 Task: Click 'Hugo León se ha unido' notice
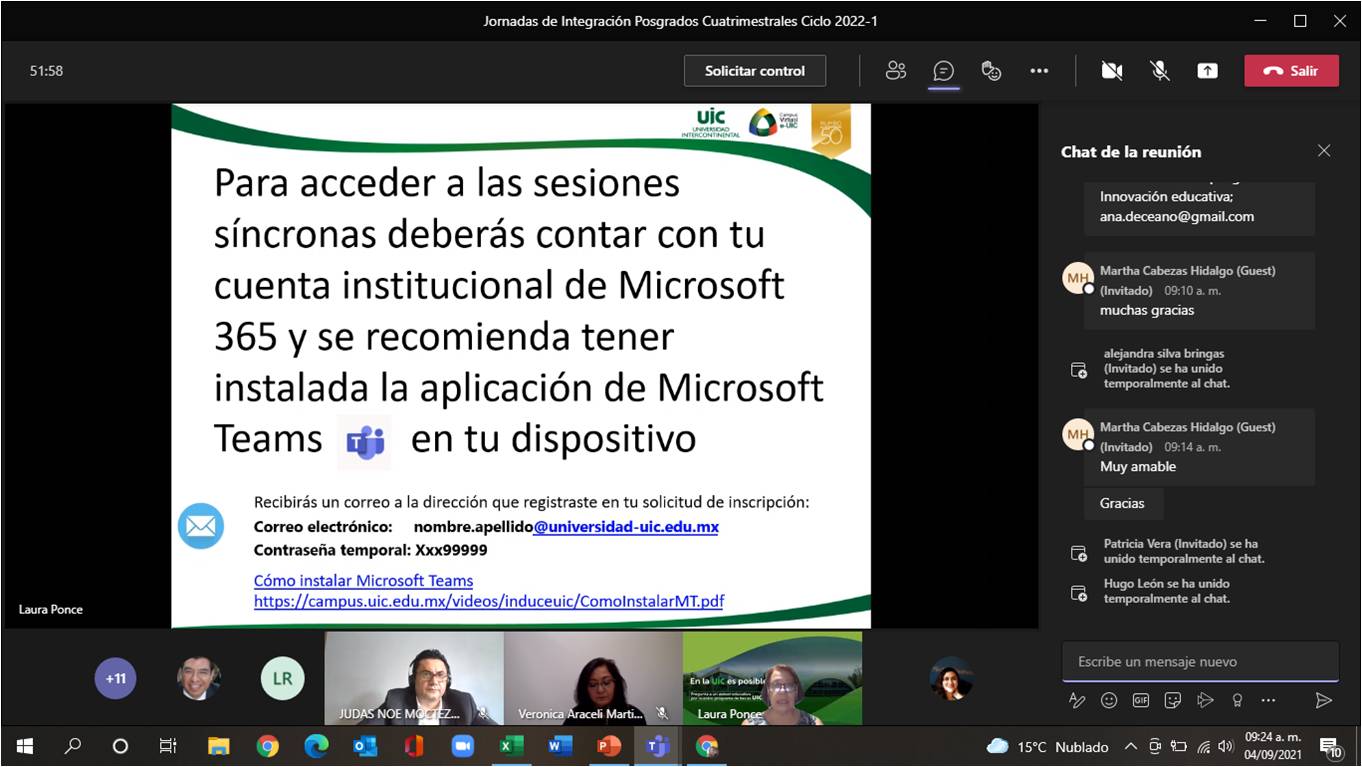click(x=1166, y=591)
